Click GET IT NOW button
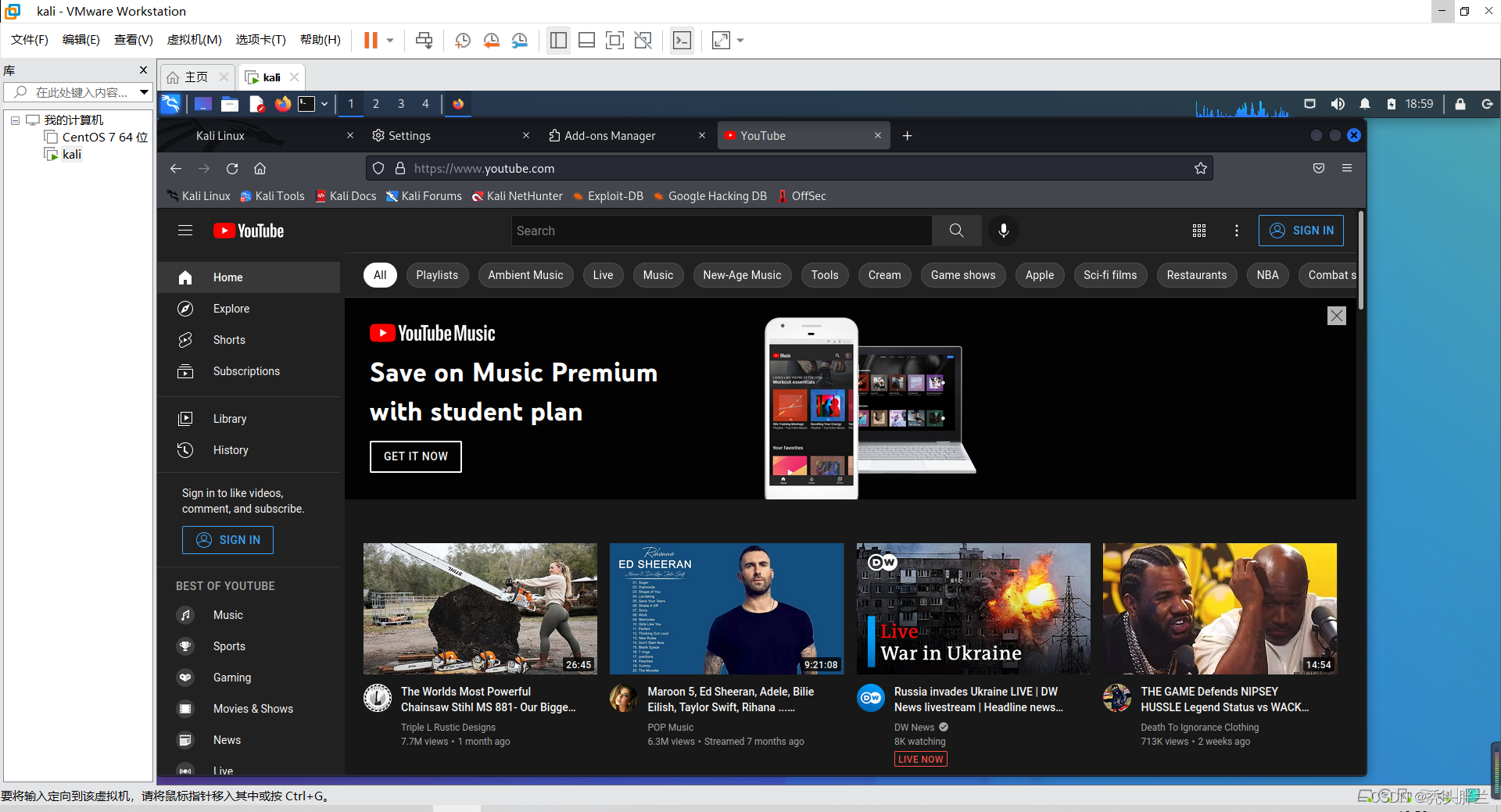This screenshot has height=812, width=1501. [x=416, y=456]
